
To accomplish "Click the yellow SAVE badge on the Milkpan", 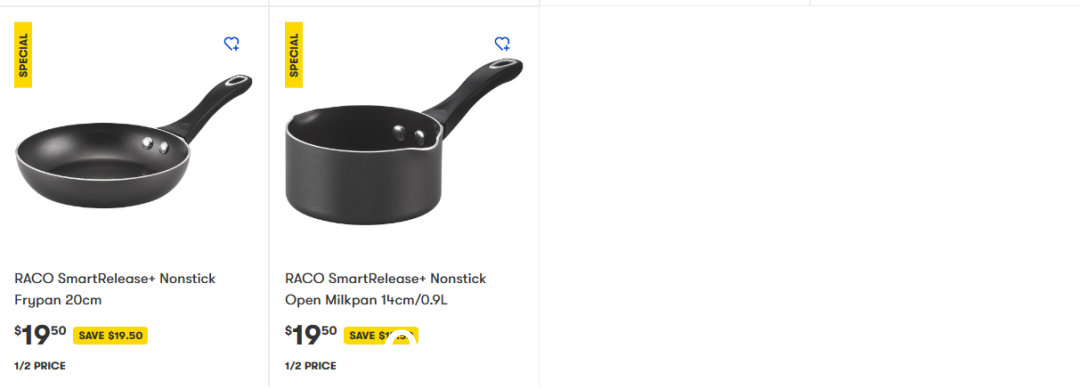I will [381, 336].
